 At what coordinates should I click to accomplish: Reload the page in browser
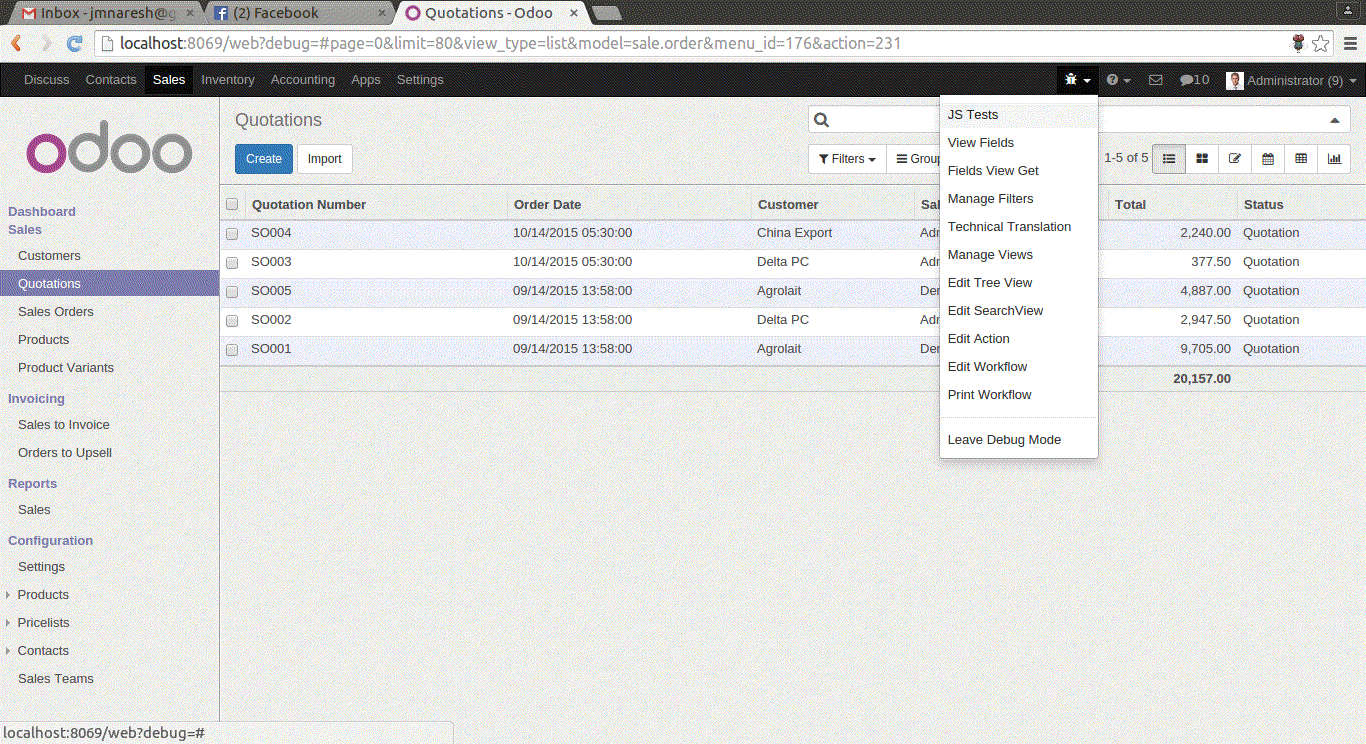[x=74, y=43]
